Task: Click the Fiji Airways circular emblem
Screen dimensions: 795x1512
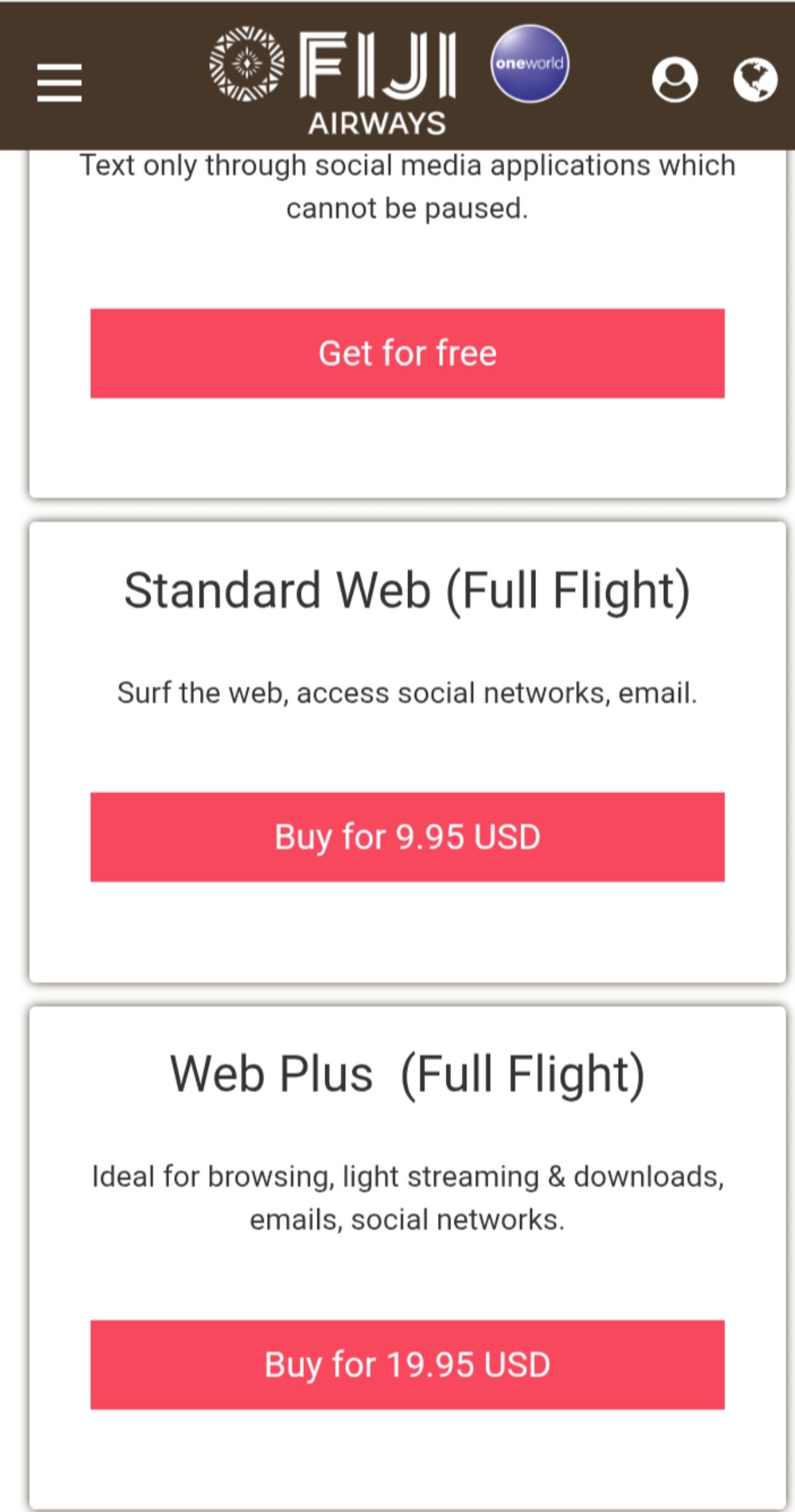Action: pyautogui.click(x=247, y=64)
